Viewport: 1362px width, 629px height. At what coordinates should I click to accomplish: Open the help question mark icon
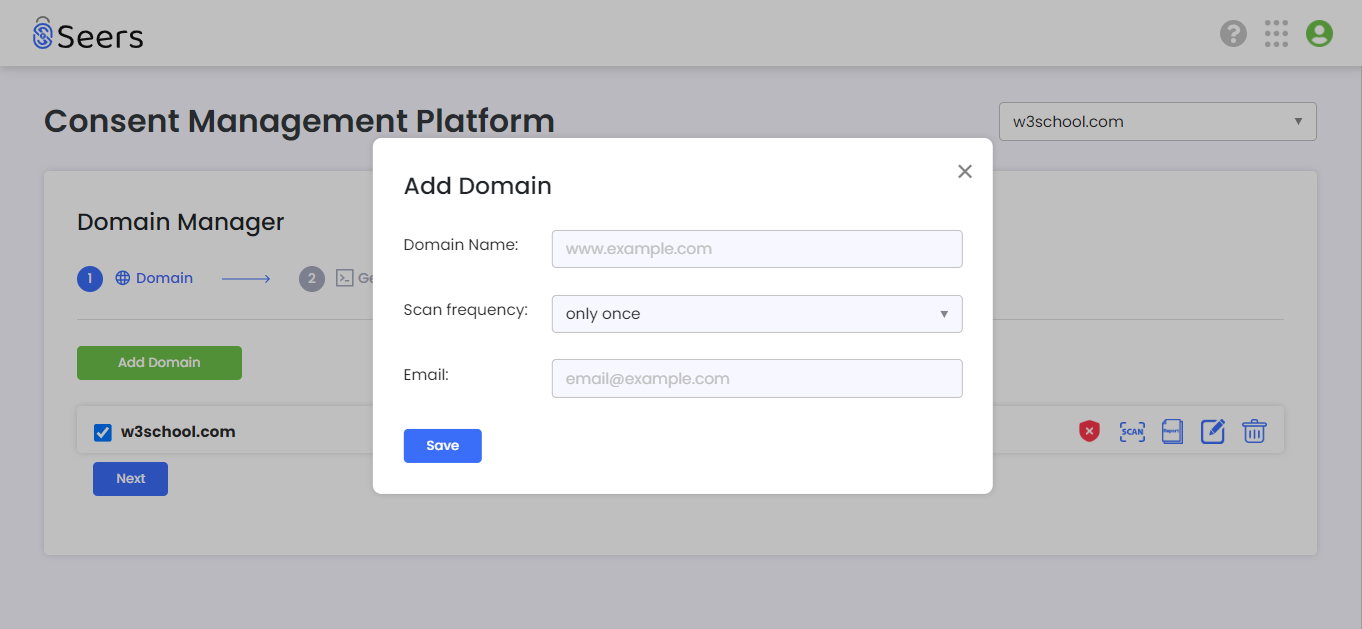click(1233, 34)
